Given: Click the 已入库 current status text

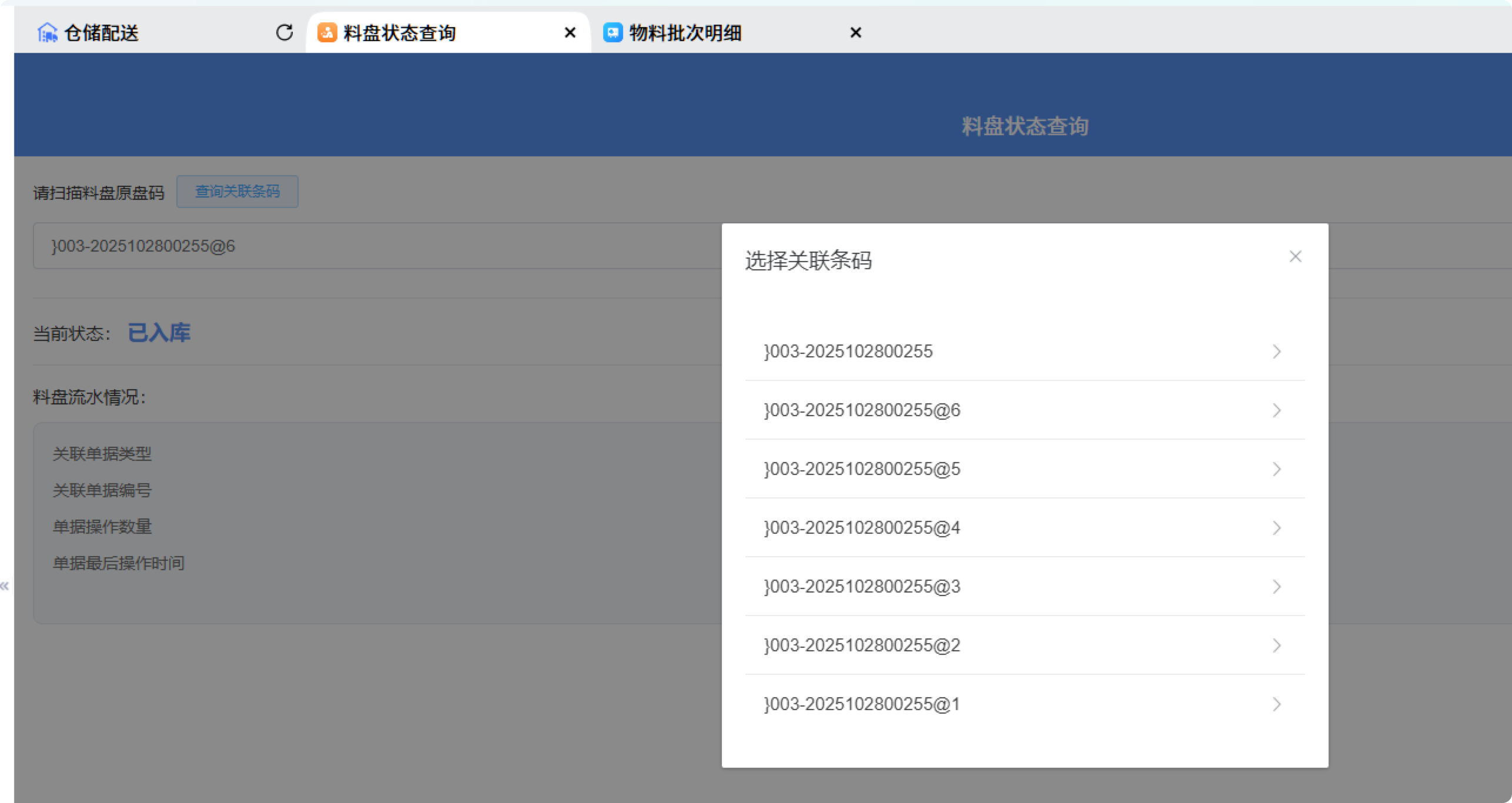Looking at the screenshot, I should tap(159, 333).
